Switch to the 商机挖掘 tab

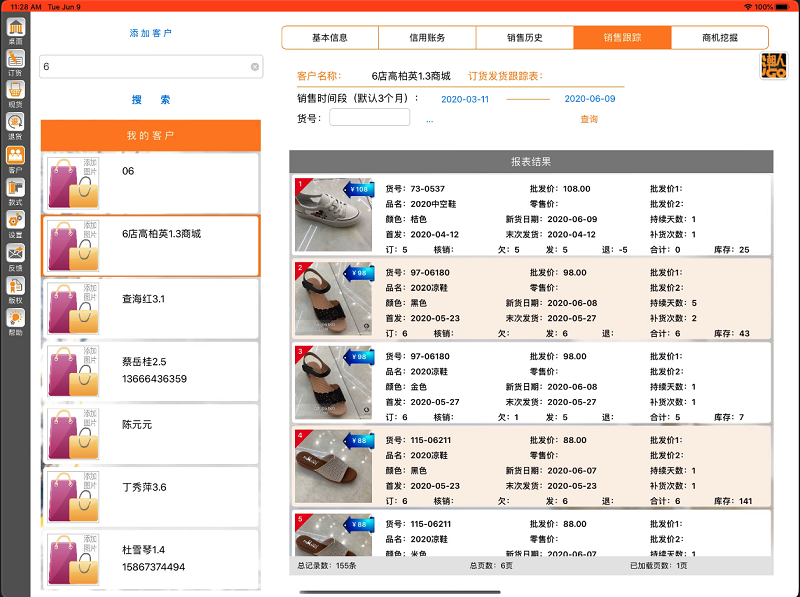tap(719, 38)
